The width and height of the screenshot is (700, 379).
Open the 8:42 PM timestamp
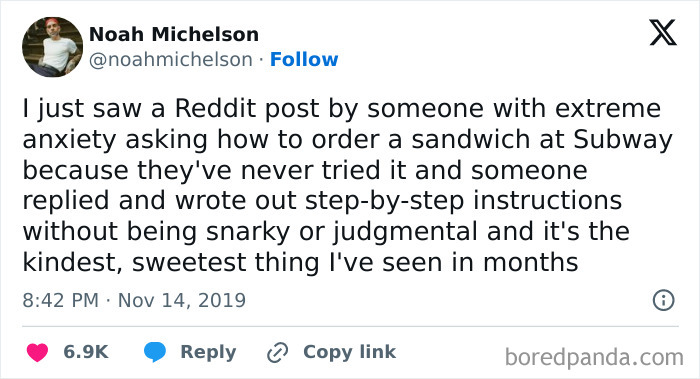(x=60, y=300)
